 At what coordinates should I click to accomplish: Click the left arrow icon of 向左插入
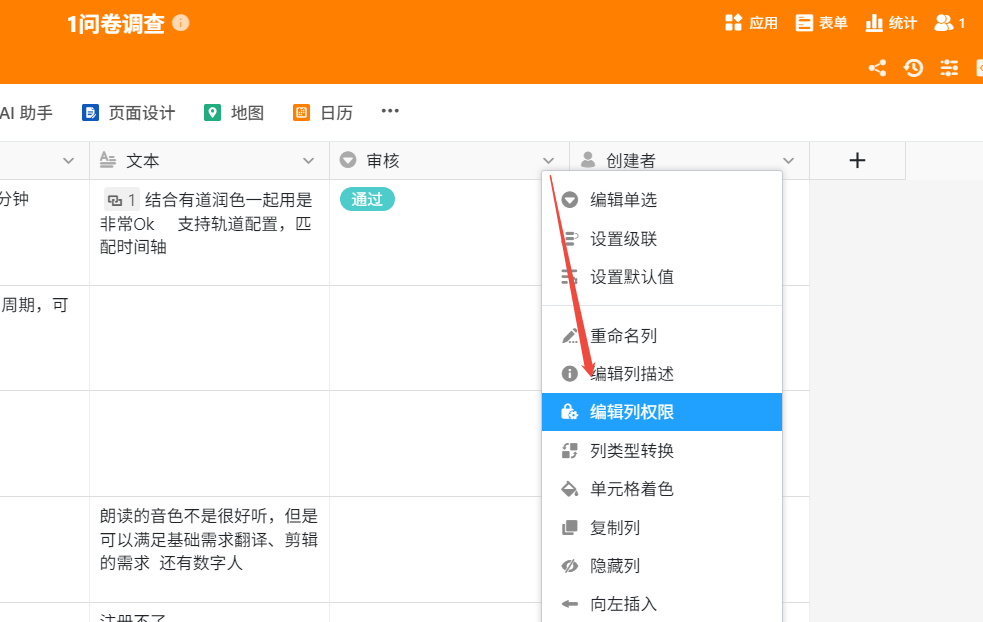569,604
